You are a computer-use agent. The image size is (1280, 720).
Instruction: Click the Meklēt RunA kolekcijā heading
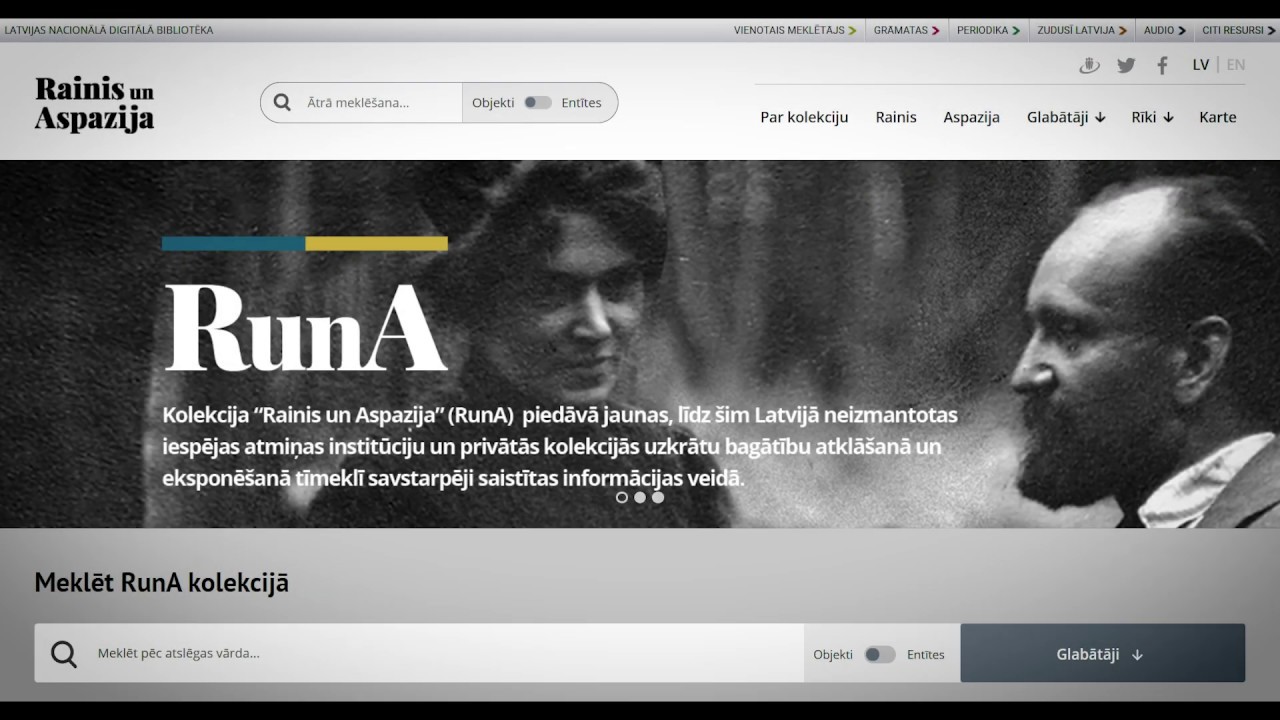pos(161,583)
